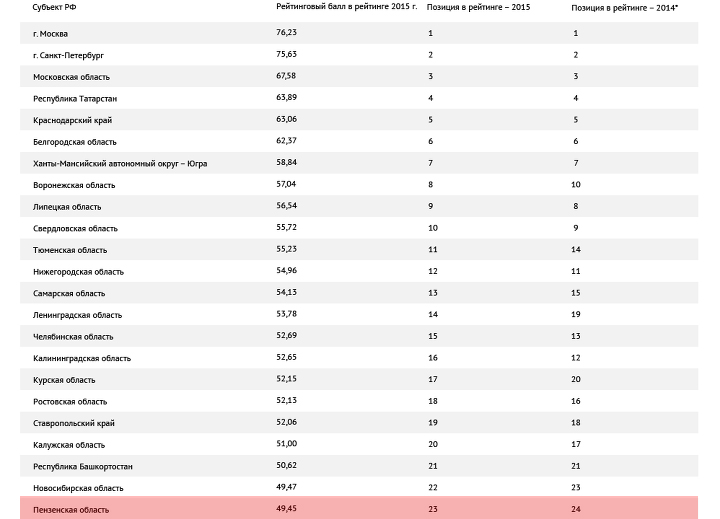This screenshot has height=519, width=720.
Task: Select the 'г. Москва' row name
Action: [x=50, y=33]
